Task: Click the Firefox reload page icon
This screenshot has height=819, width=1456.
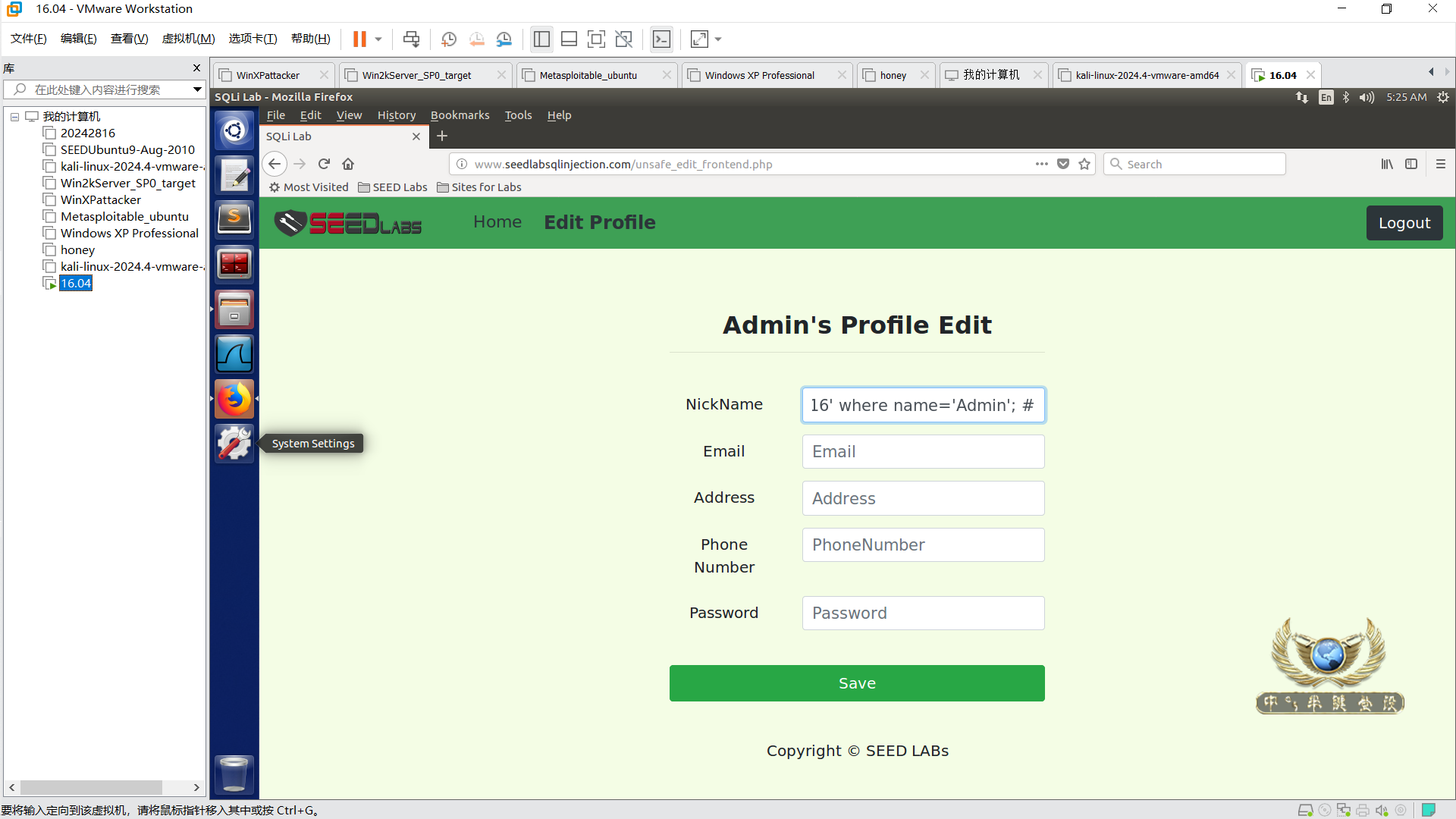Action: click(x=324, y=164)
